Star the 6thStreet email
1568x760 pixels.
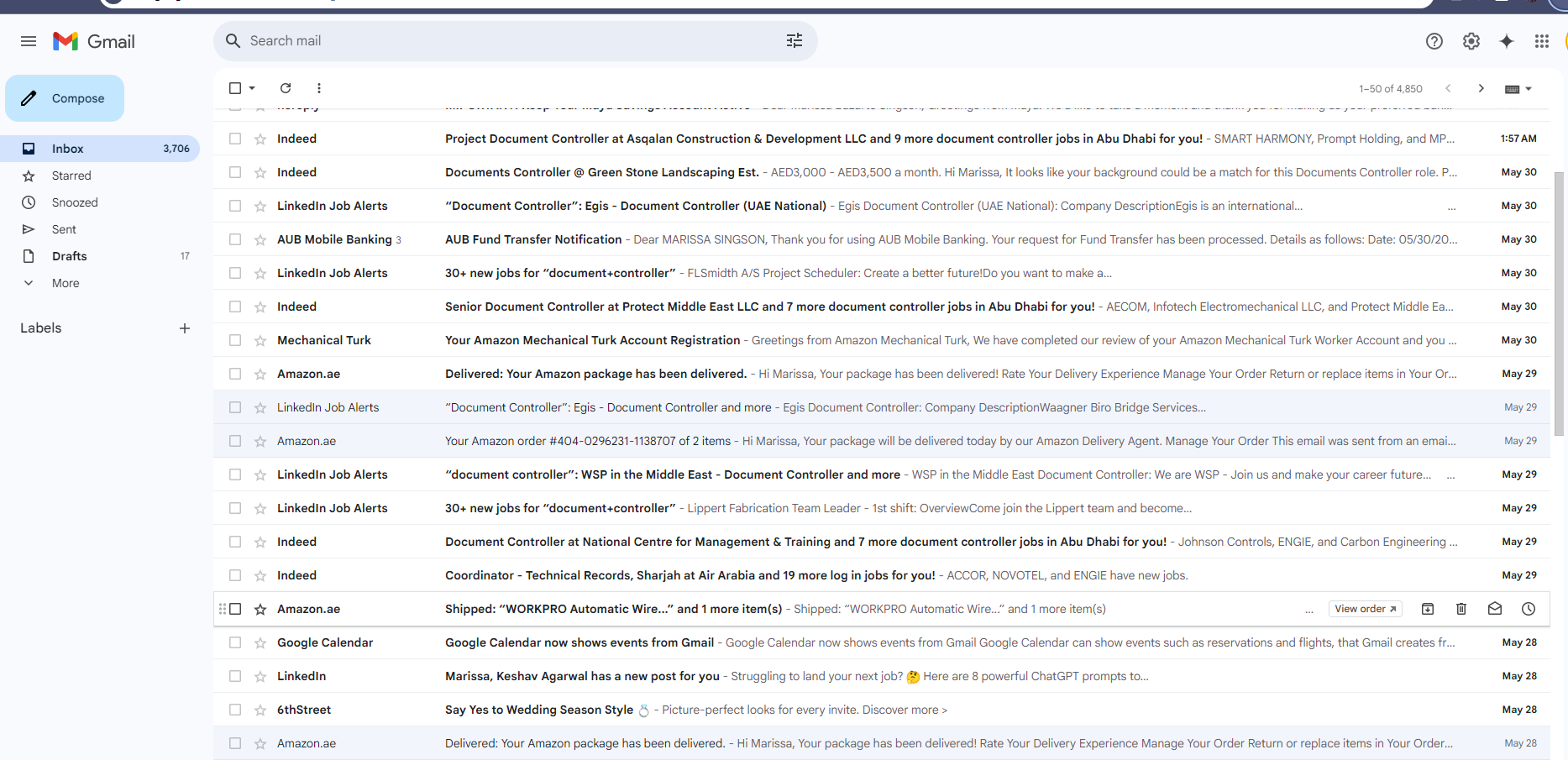click(260, 710)
